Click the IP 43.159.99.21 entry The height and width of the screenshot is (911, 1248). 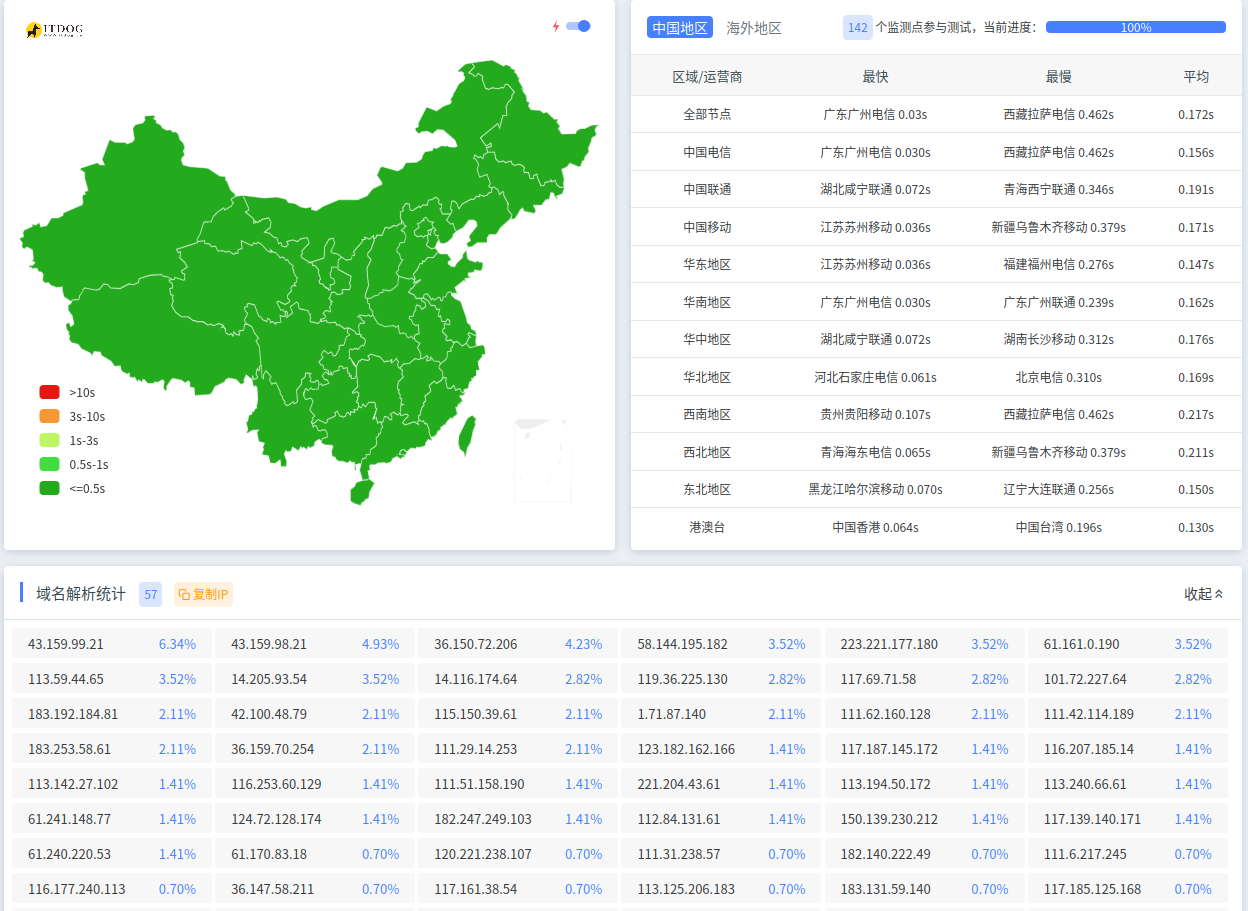click(x=66, y=644)
